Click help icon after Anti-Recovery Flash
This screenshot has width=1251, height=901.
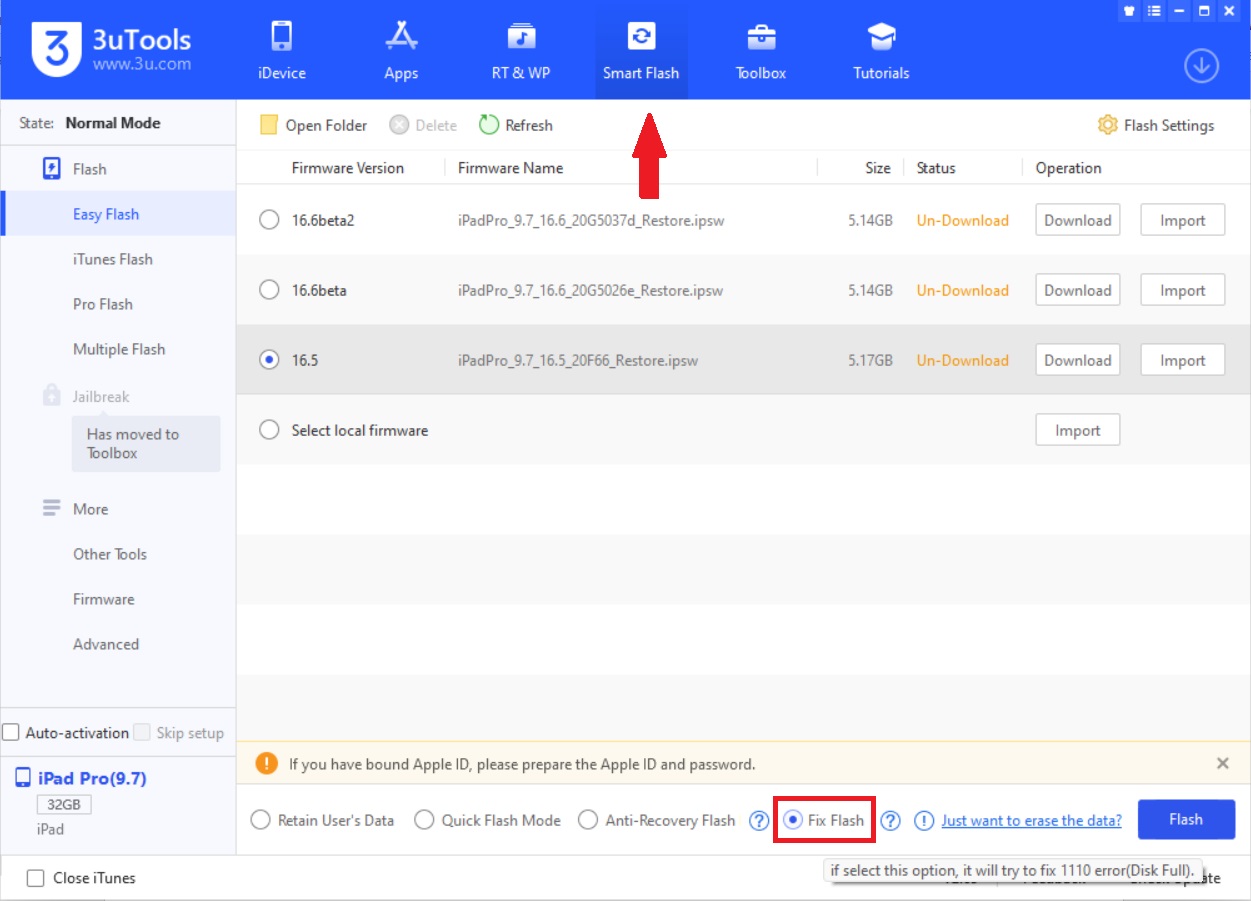tap(759, 820)
